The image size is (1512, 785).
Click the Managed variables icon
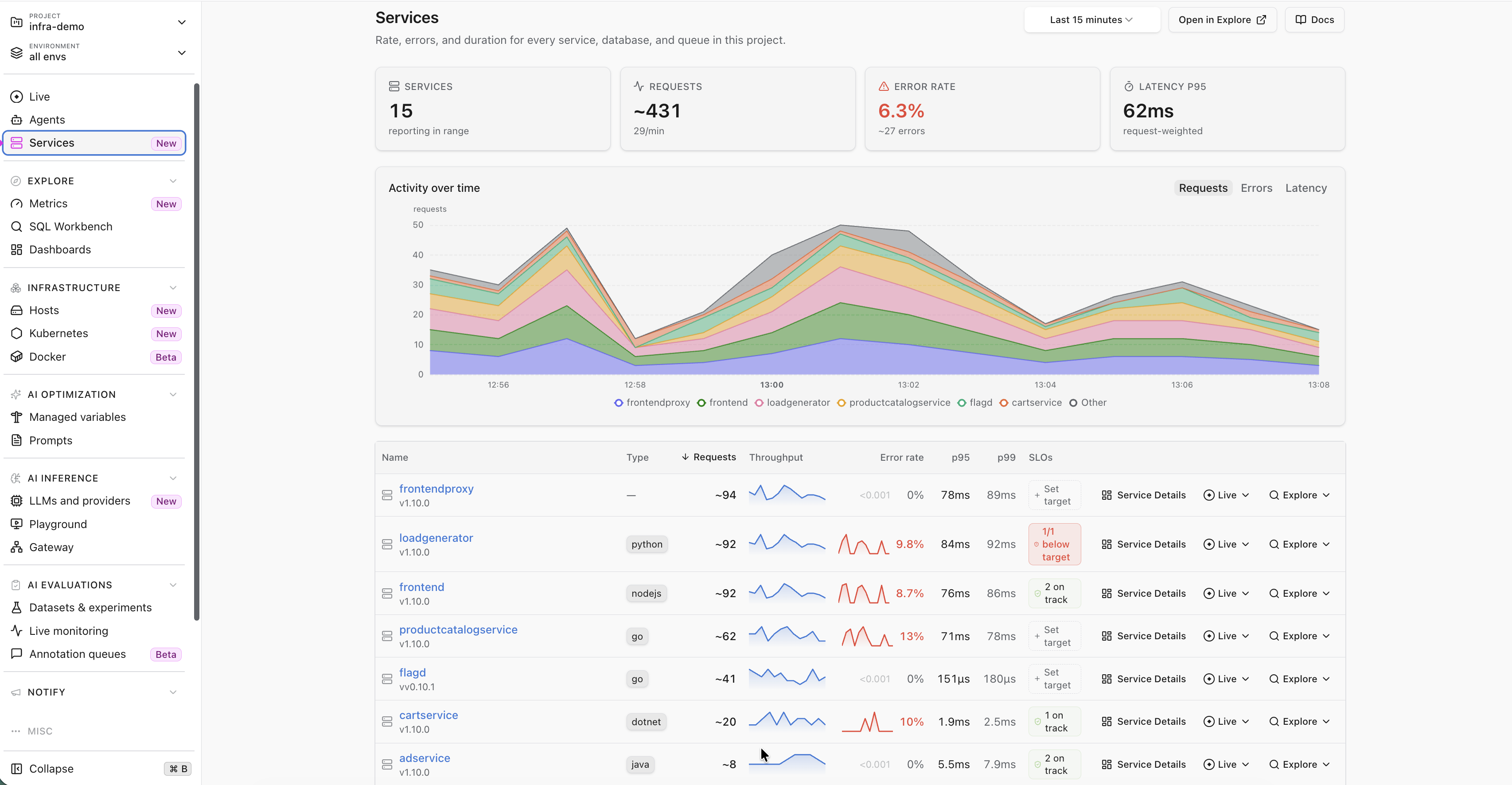16,417
